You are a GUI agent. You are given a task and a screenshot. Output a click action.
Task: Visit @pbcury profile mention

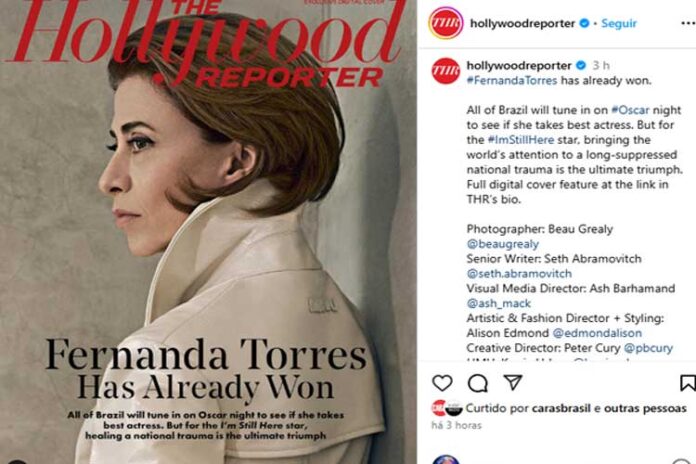pos(648,348)
